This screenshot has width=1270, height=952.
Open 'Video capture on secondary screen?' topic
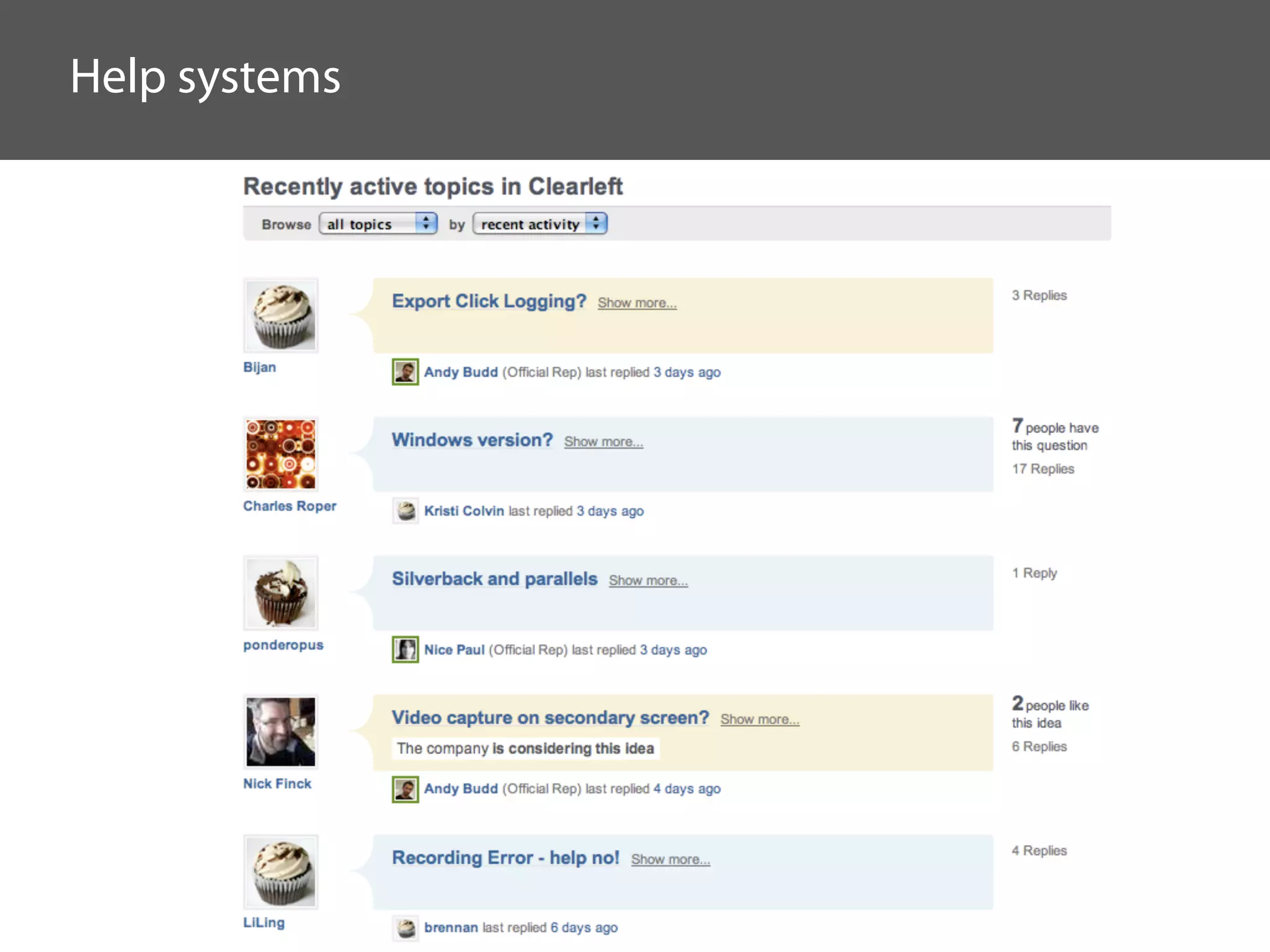[550, 718]
